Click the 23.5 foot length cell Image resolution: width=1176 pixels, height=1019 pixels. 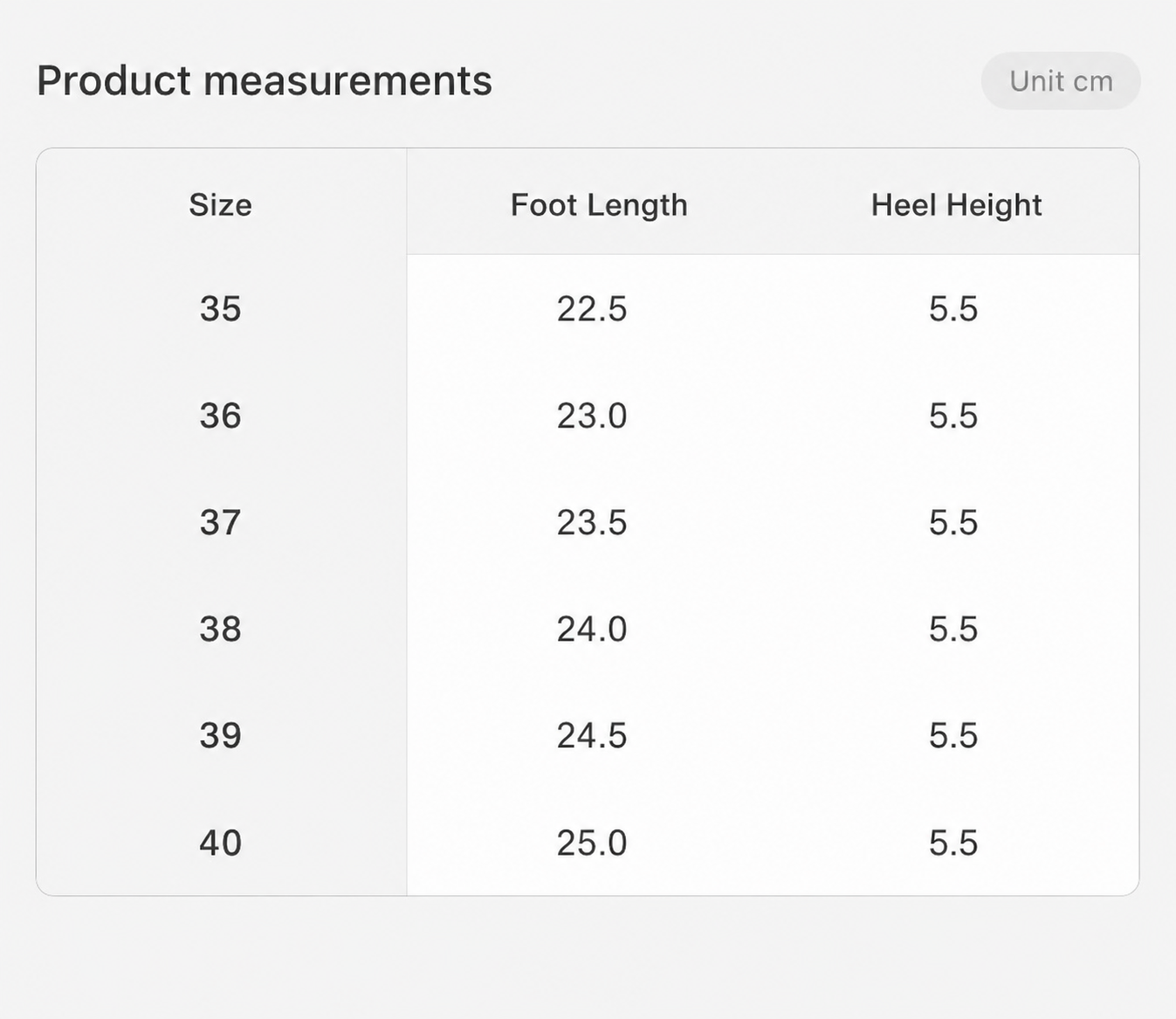click(592, 523)
